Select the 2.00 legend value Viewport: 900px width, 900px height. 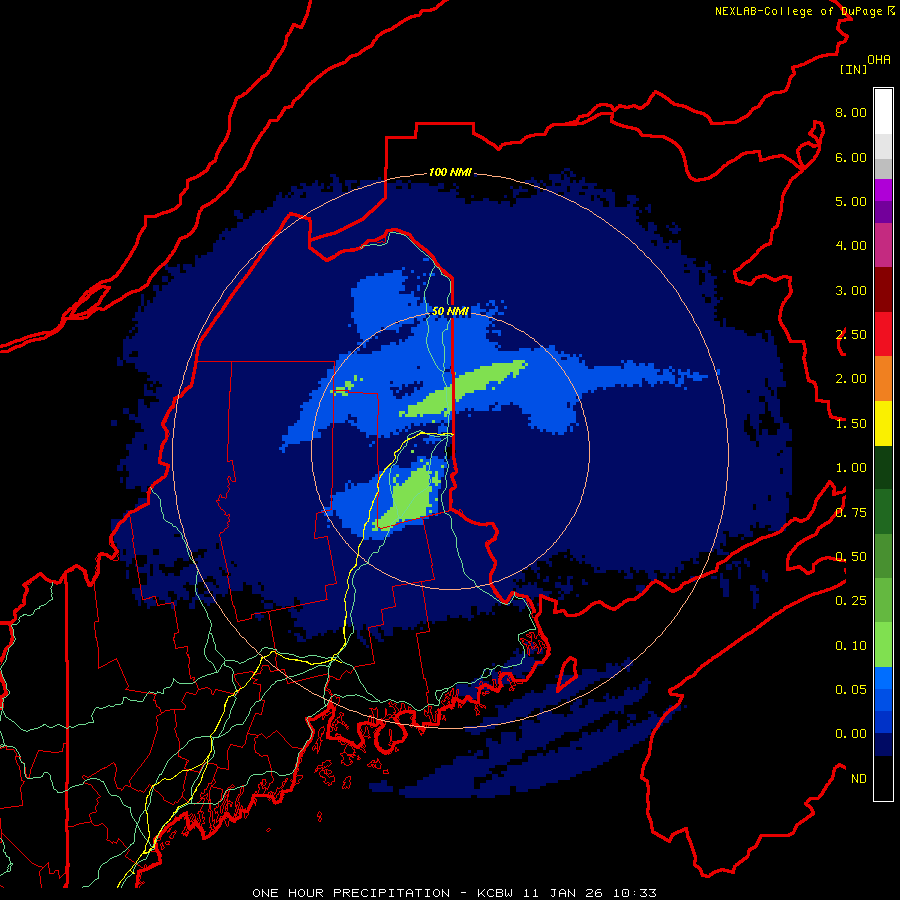pos(851,379)
